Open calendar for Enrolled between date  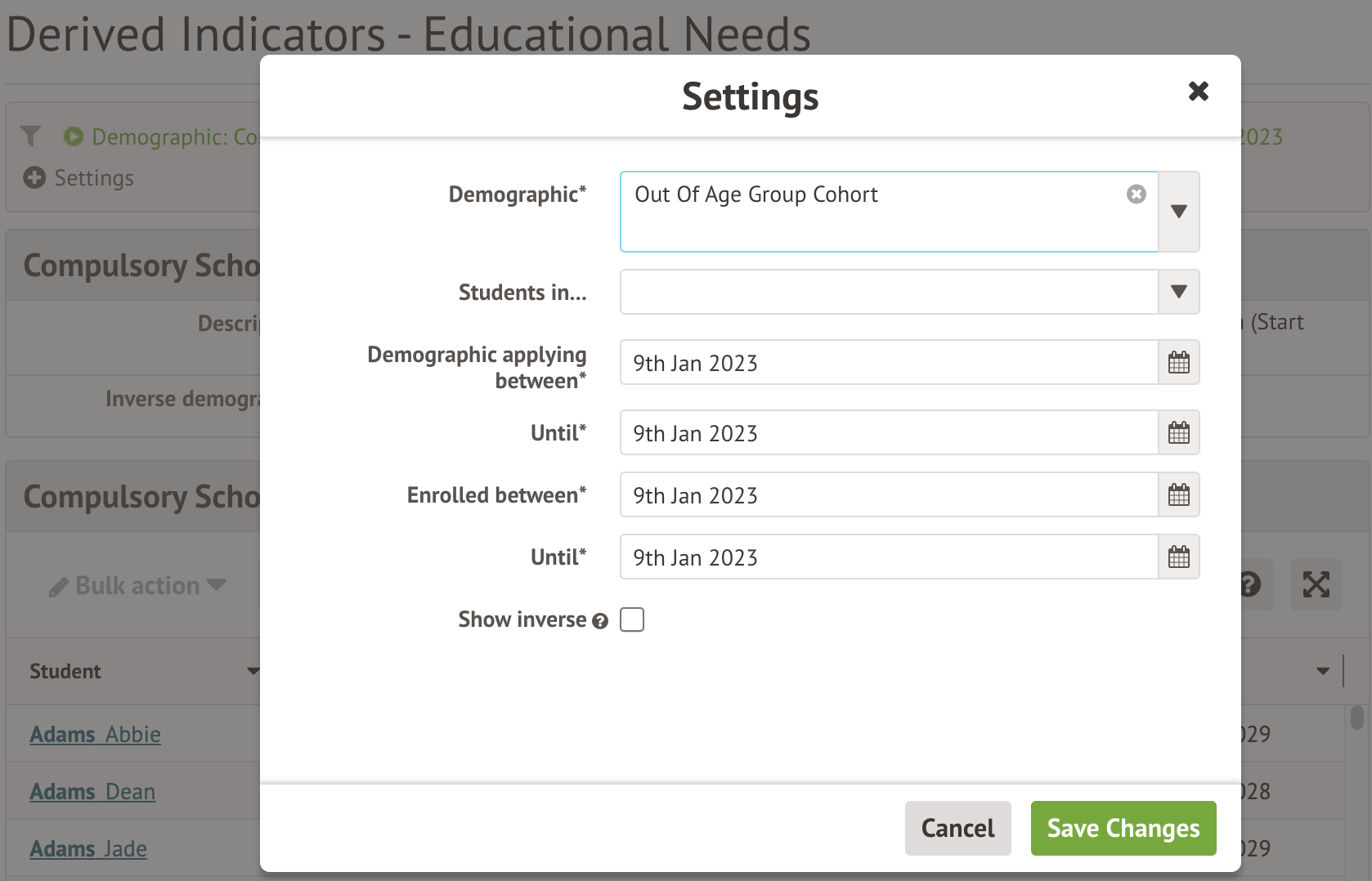1178,495
